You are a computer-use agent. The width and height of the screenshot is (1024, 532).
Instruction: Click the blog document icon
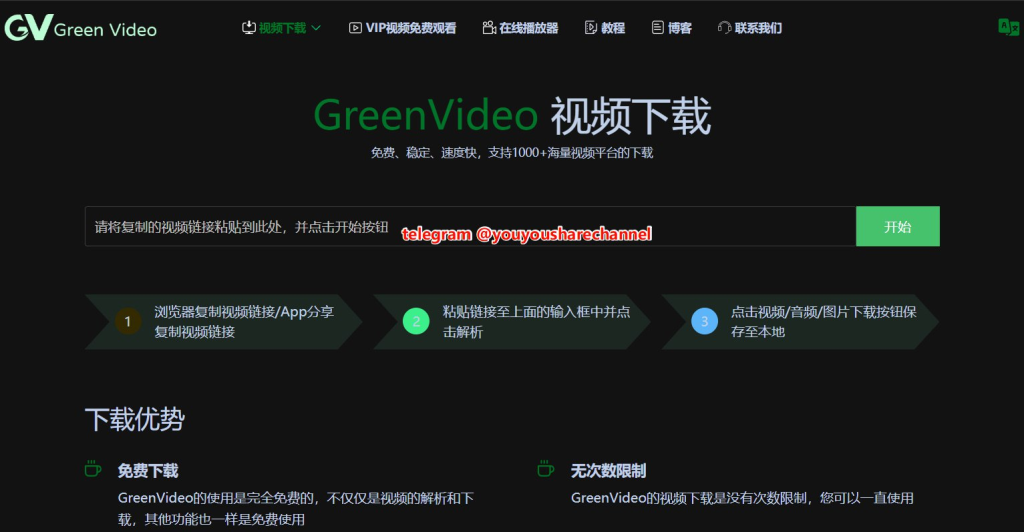(658, 27)
